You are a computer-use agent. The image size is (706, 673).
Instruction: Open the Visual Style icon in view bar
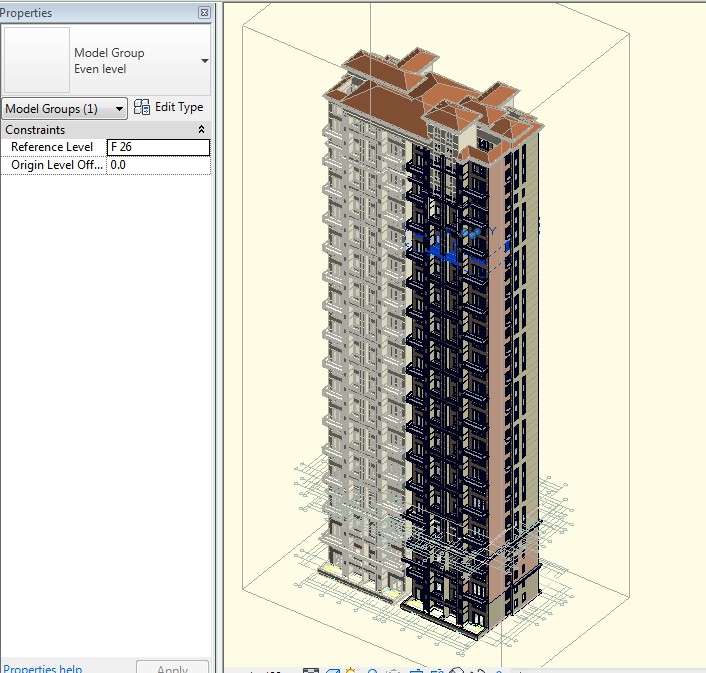332,671
